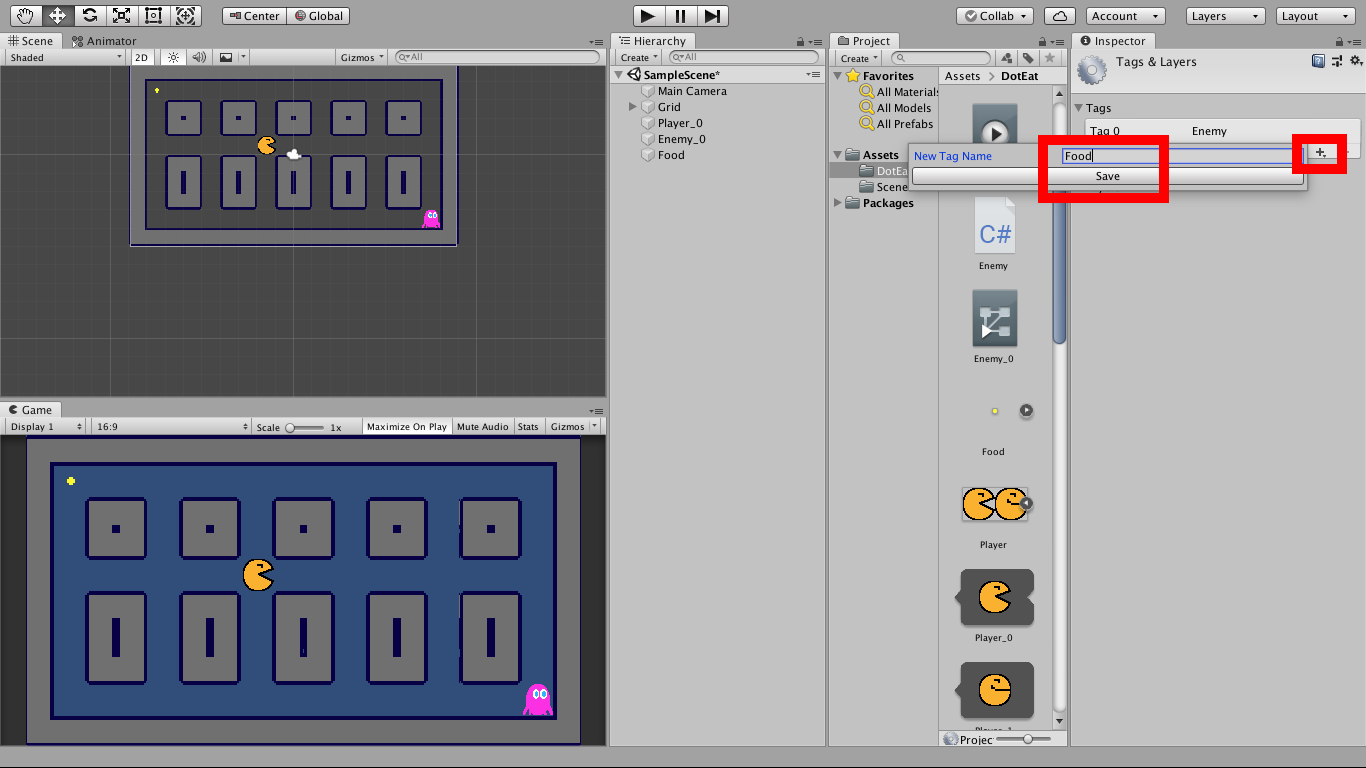Toggle pivot mode Center button
Screen dimensions: 1366x768
(254, 16)
